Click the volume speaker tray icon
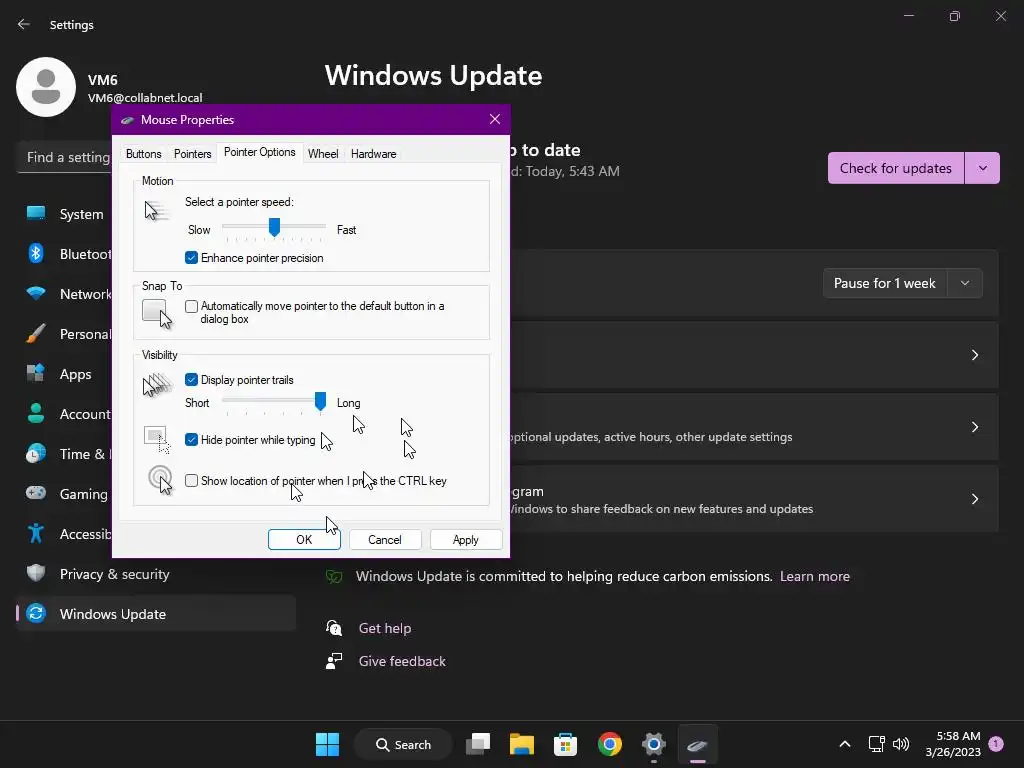1024x768 pixels. click(901, 744)
